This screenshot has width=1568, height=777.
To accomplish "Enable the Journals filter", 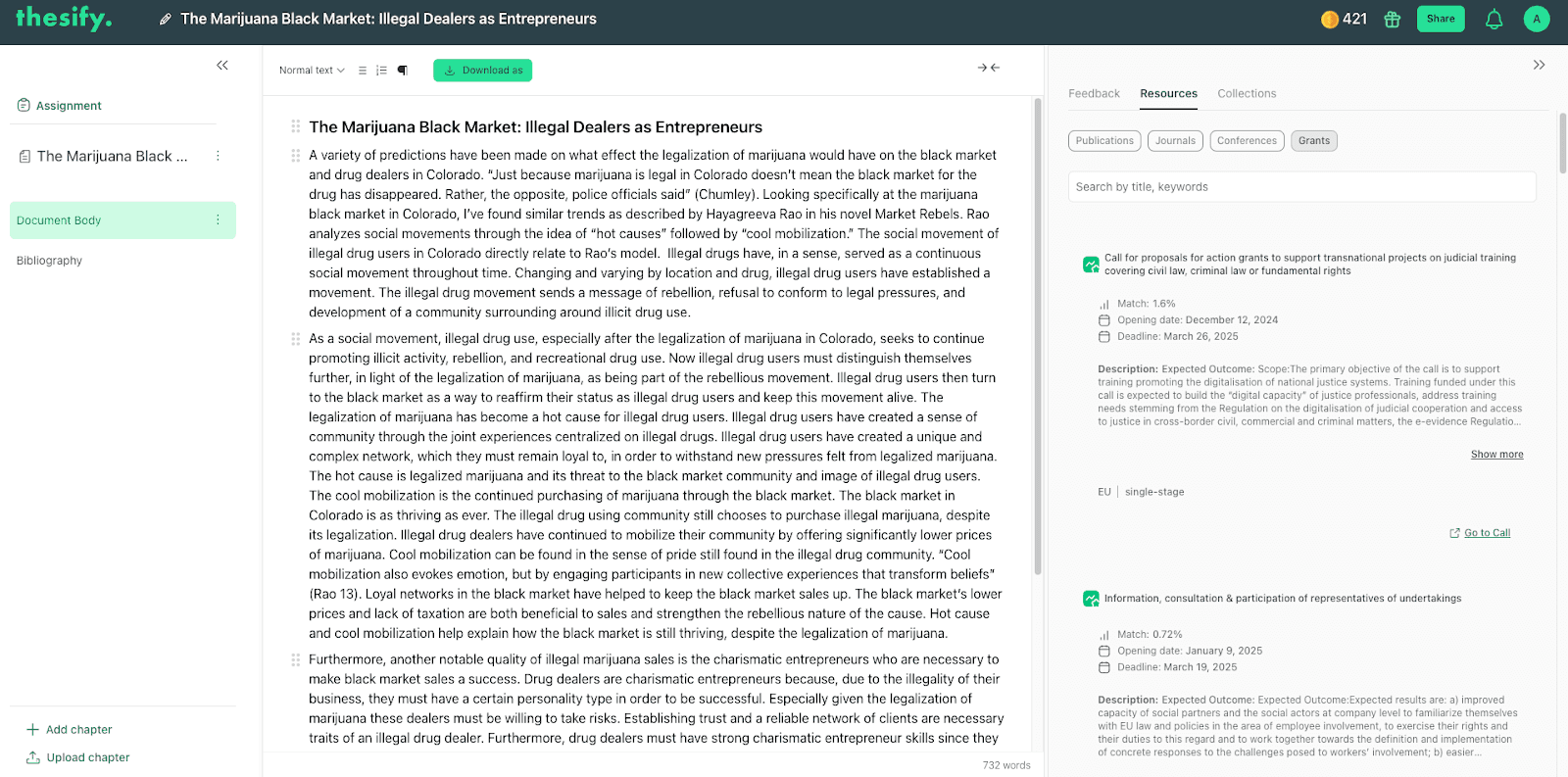I will (x=1174, y=140).
